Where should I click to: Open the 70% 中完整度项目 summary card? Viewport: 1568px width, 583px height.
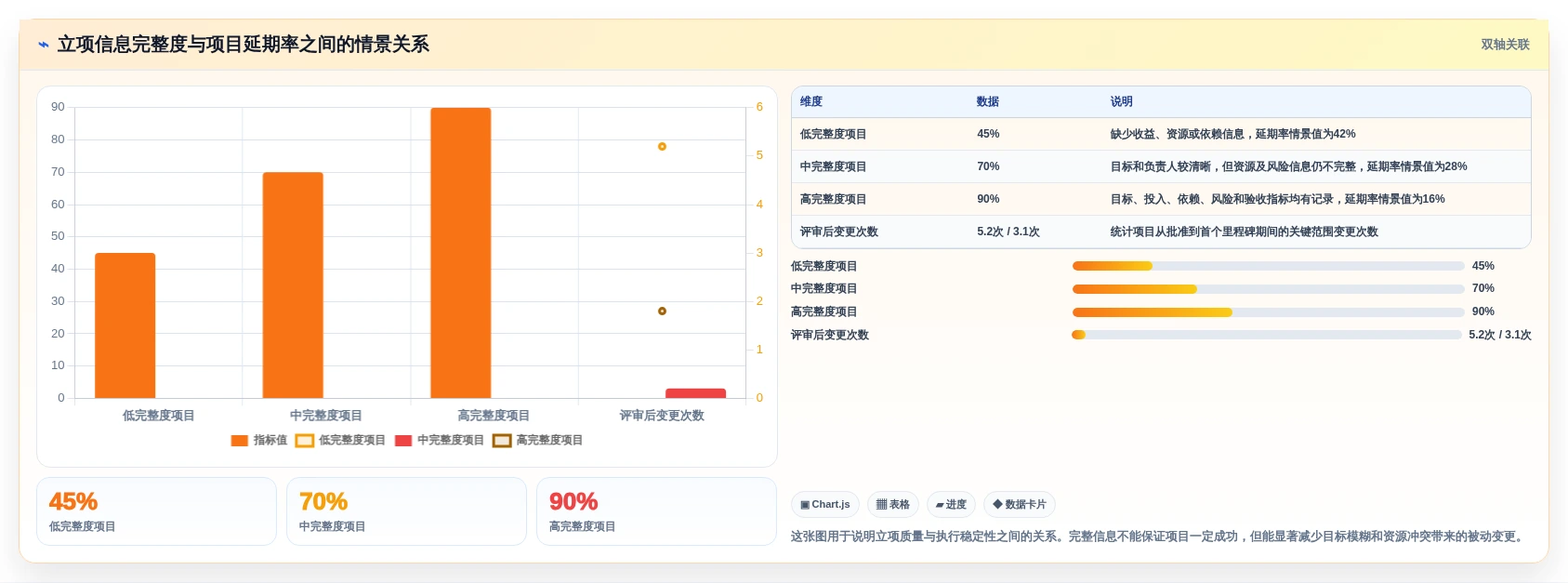coord(406,511)
